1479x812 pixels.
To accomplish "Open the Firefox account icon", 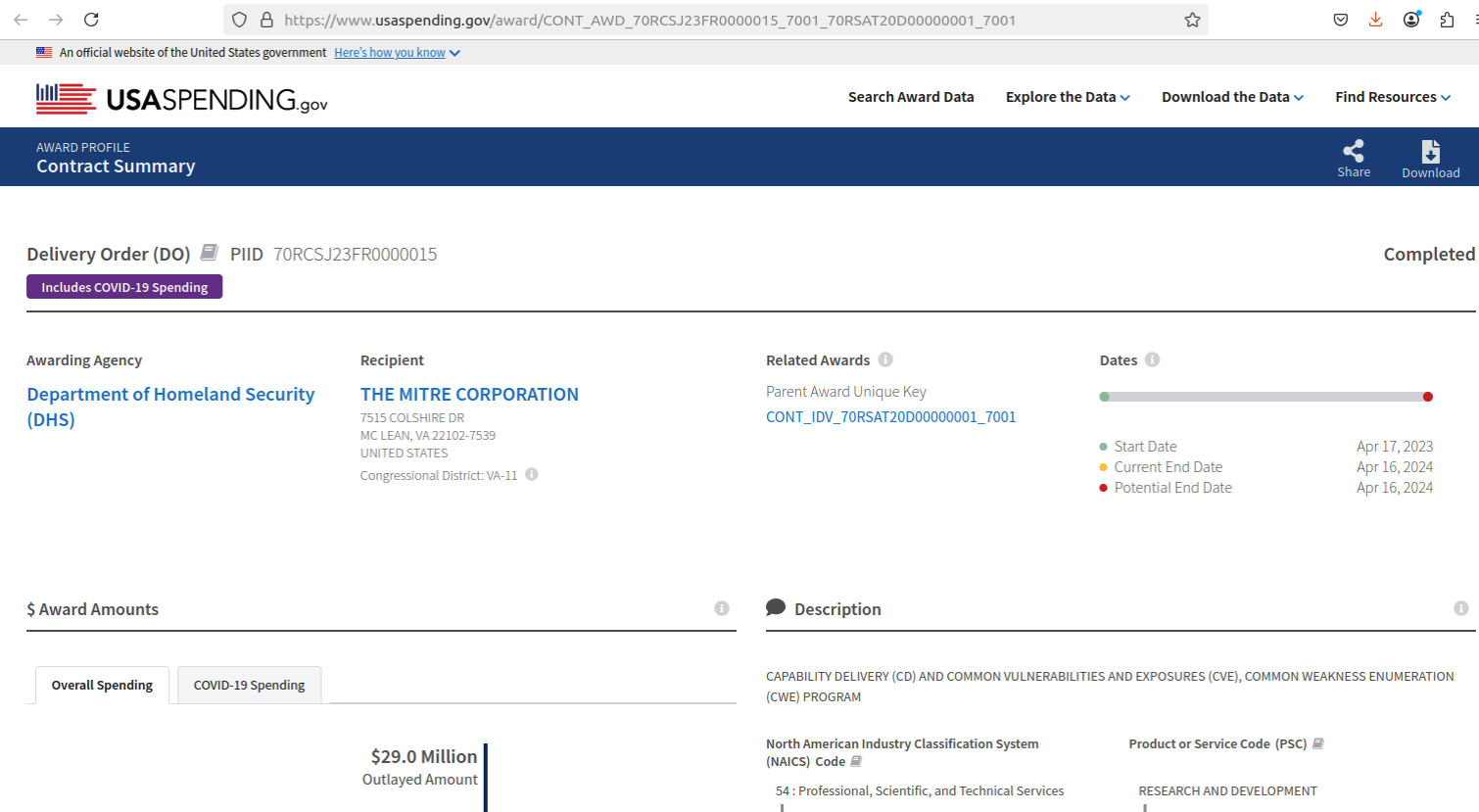I will 1411,20.
